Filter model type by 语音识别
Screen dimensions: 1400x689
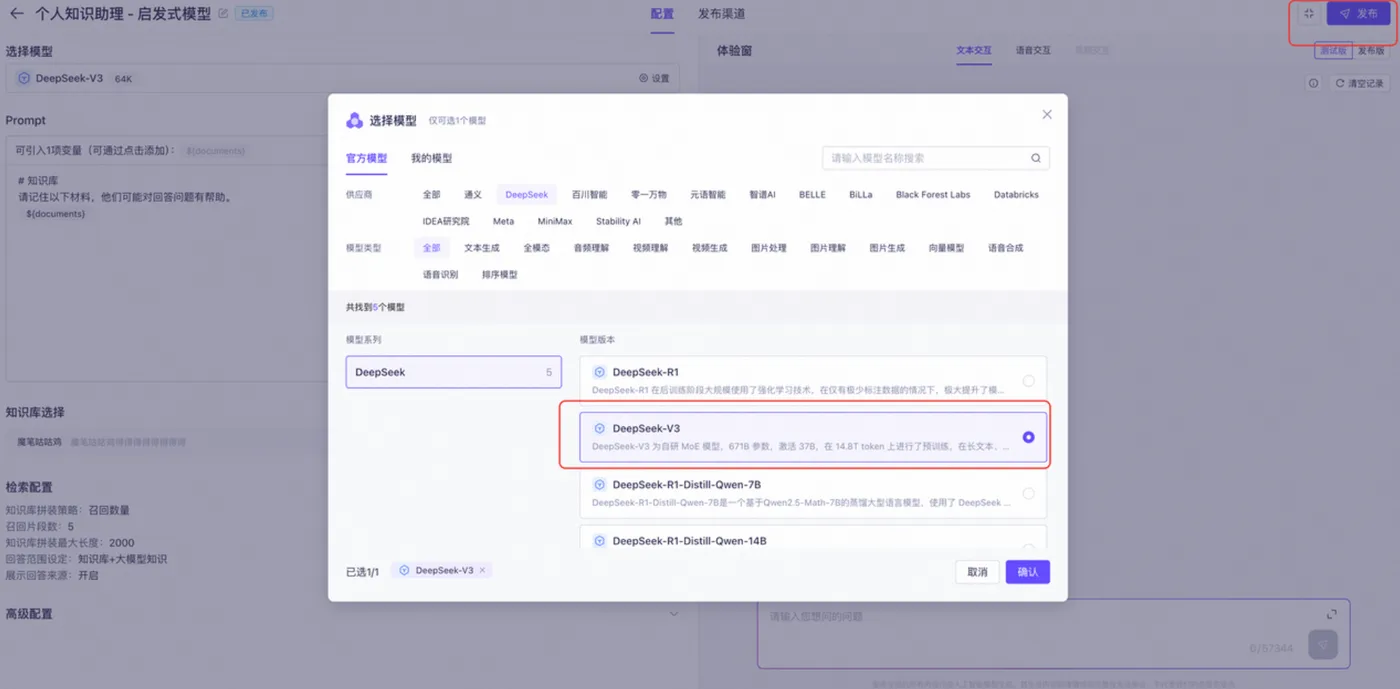tap(440, 274)
